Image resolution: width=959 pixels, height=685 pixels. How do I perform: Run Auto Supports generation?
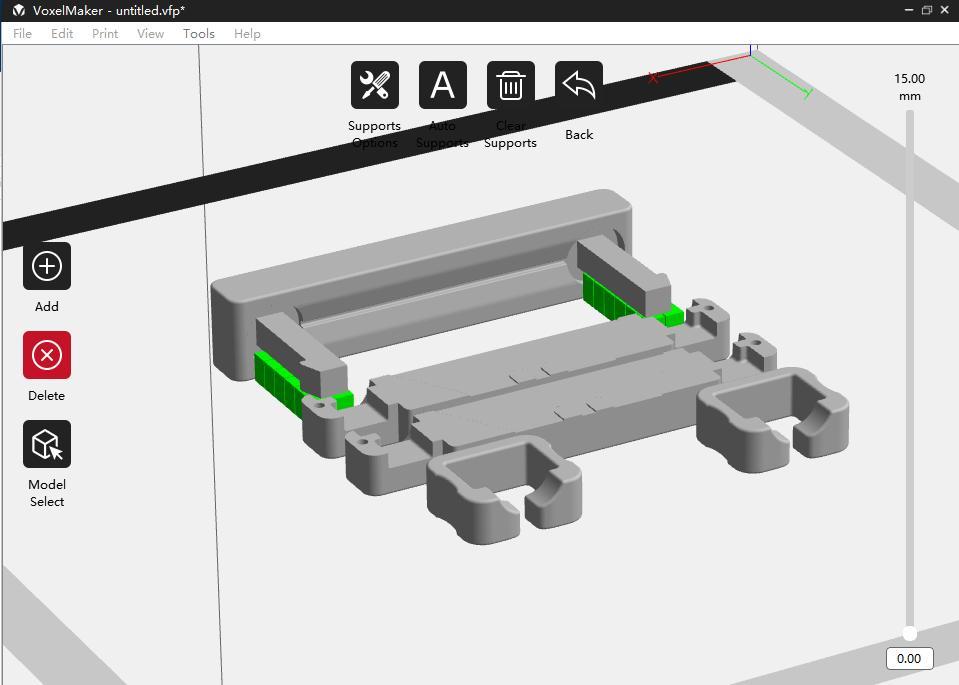click(x=442, y=85)
